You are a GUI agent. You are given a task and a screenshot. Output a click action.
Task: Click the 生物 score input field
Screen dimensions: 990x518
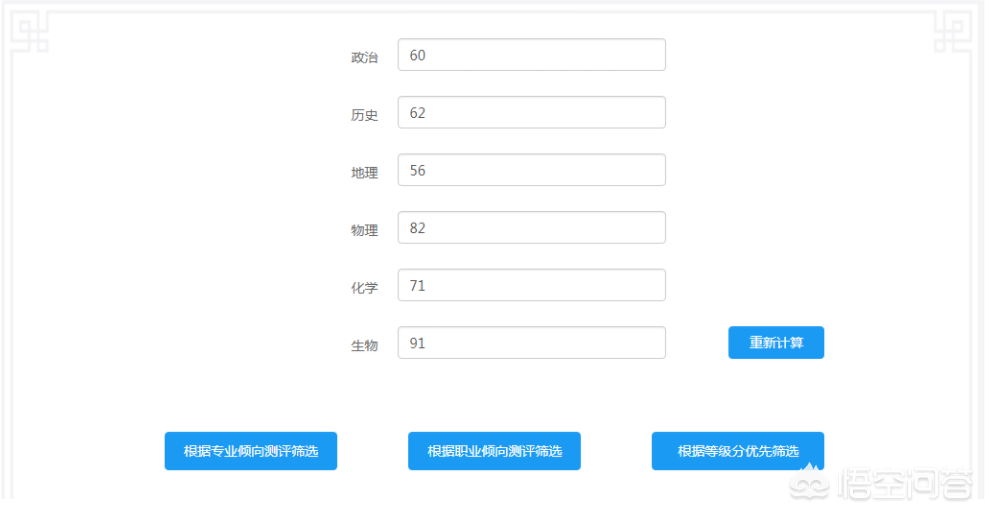pos(531,343)
